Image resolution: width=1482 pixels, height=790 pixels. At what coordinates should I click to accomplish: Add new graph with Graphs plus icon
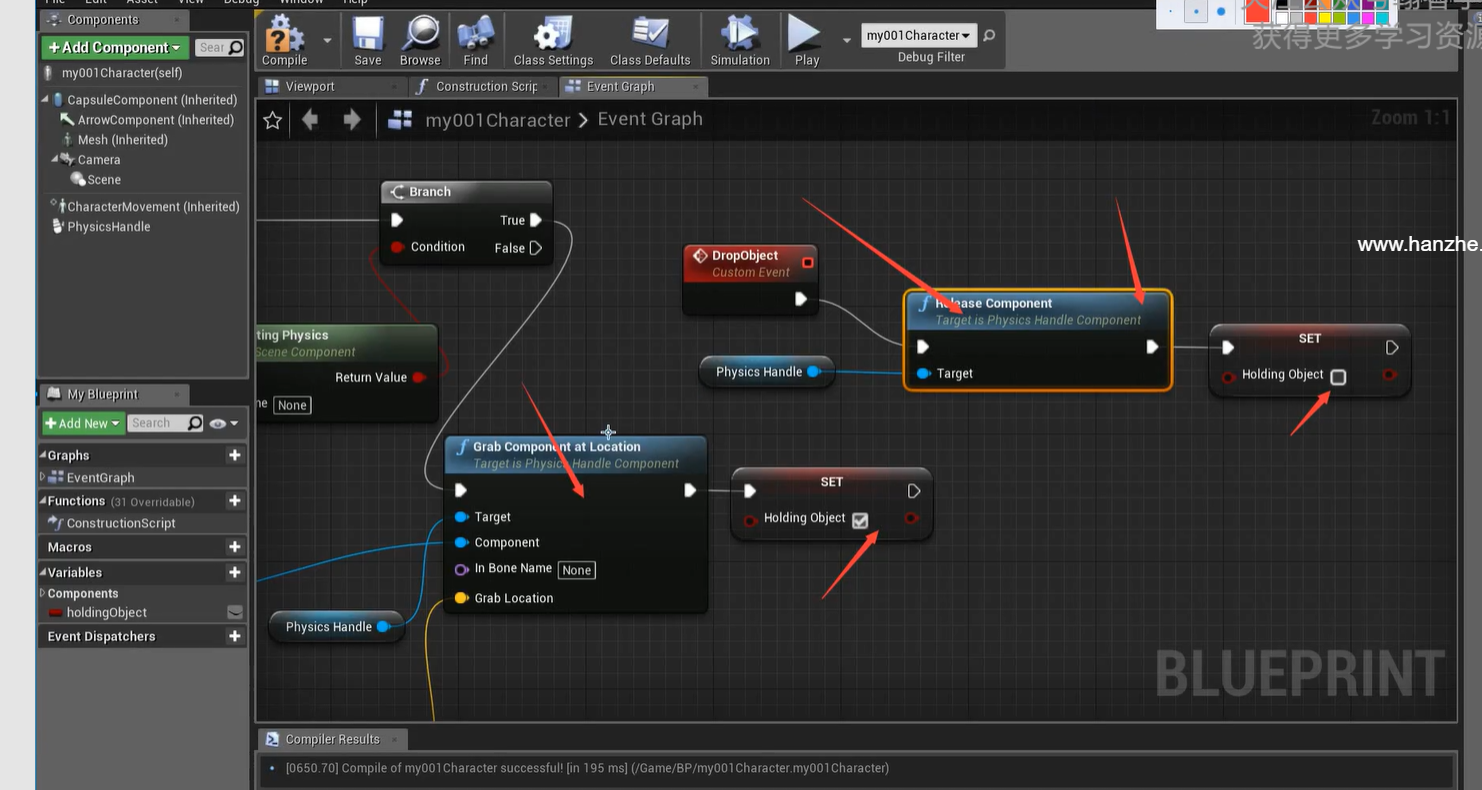[x=235, y=455]
